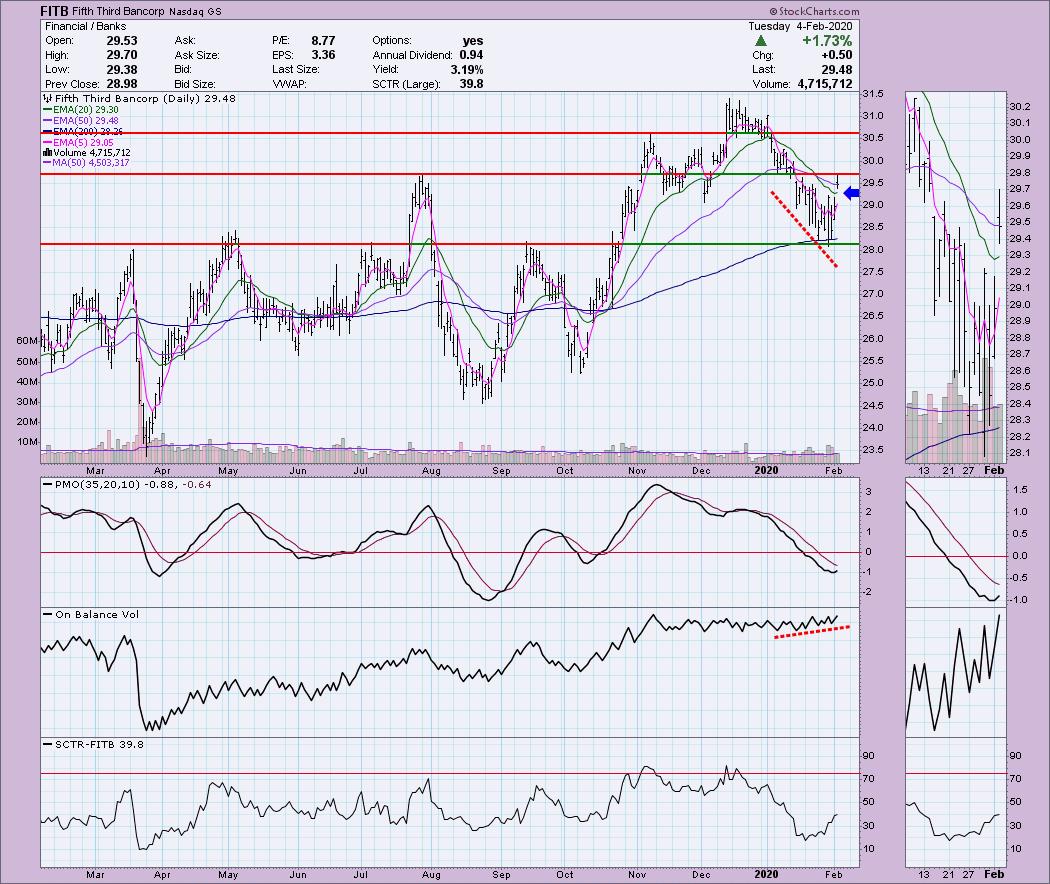Click the EPS value 3.36

[323, 55]
